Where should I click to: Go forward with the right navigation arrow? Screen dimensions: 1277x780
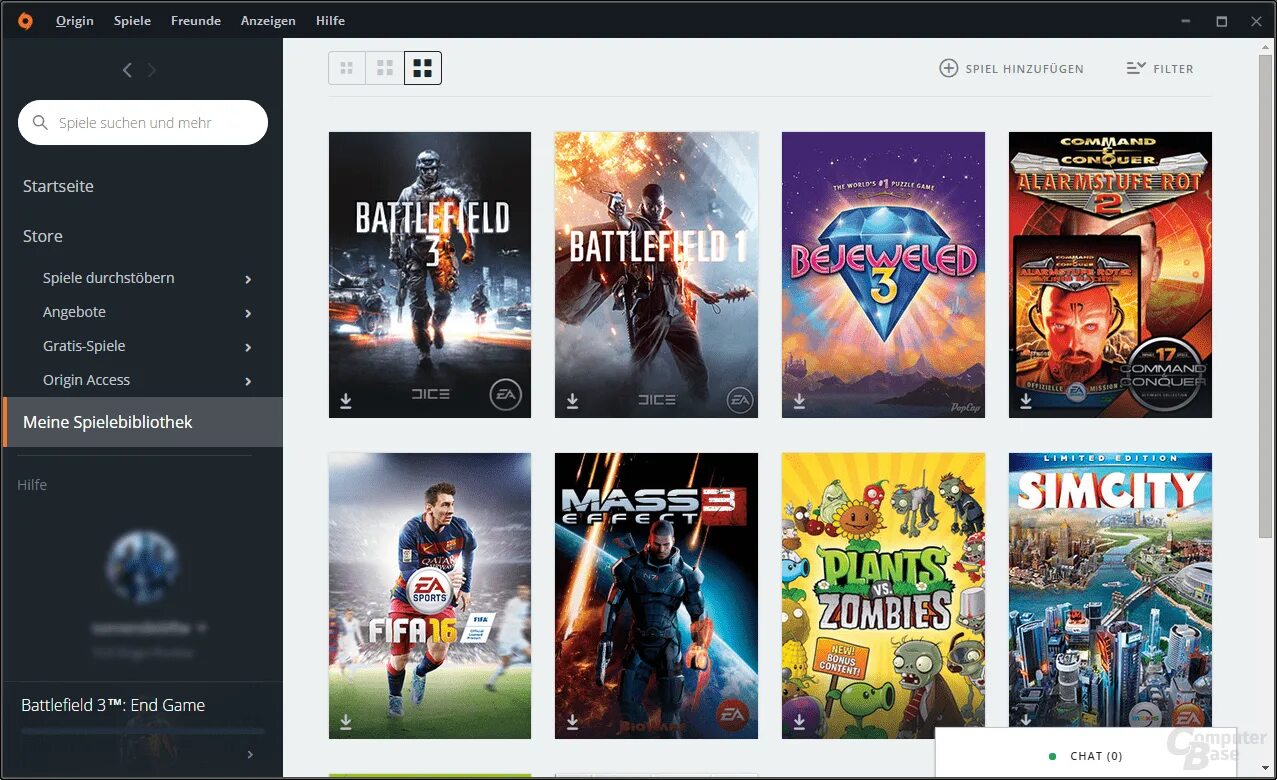pyautogui.click(x=152, y=70)
